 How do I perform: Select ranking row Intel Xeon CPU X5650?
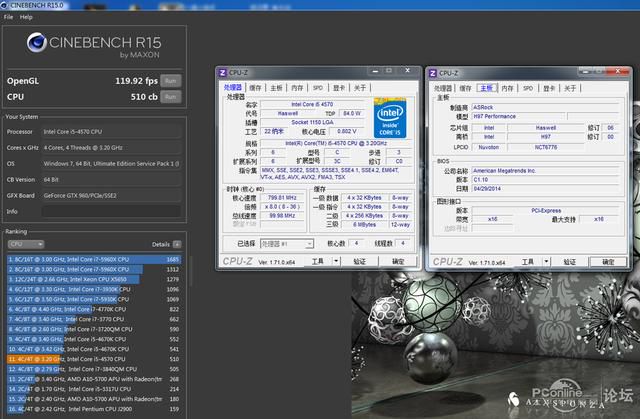tap(94, 279)
